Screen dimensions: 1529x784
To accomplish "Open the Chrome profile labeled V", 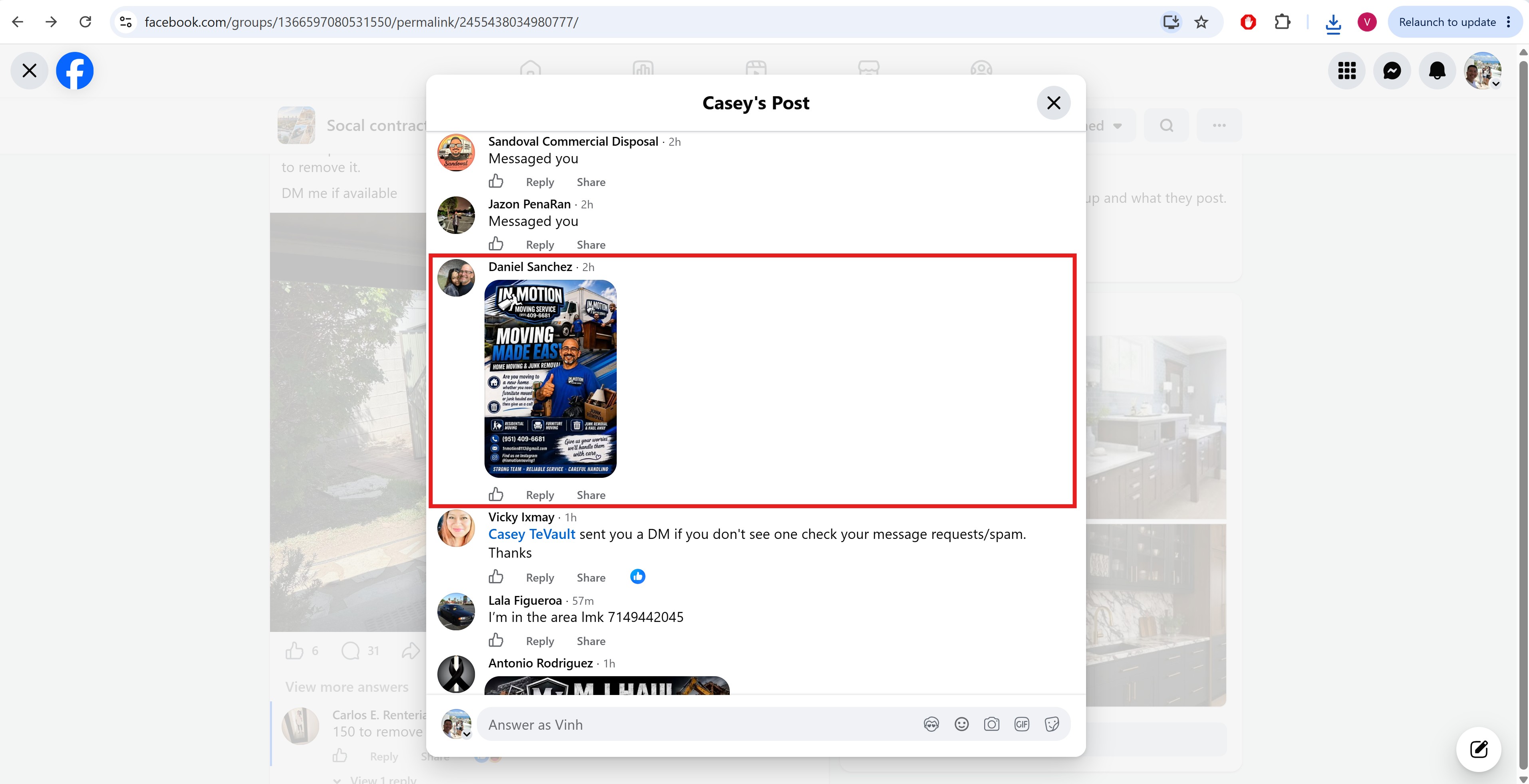I will (x=1367, y=22).
